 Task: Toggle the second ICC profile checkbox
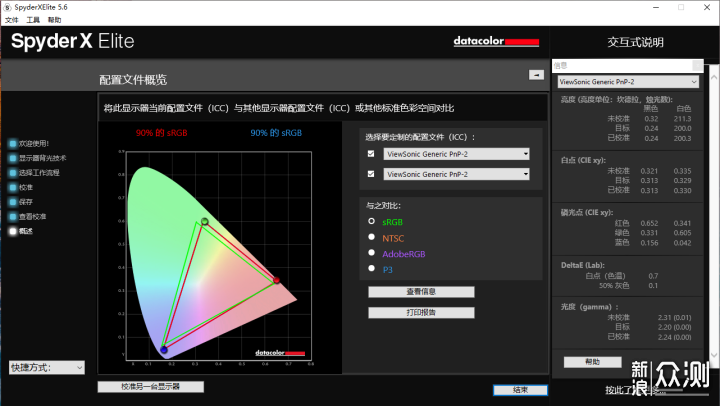pyautogui.click(x=371, y=174)
